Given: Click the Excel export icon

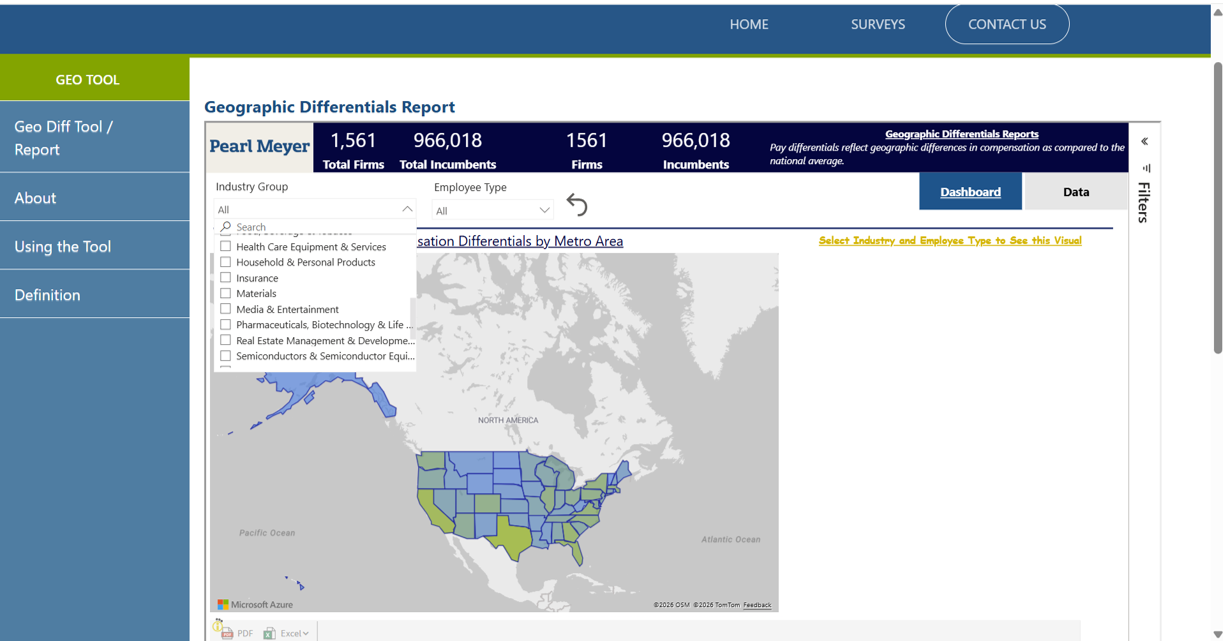Looking at the screenshot, I should click(x=269, y=633).
